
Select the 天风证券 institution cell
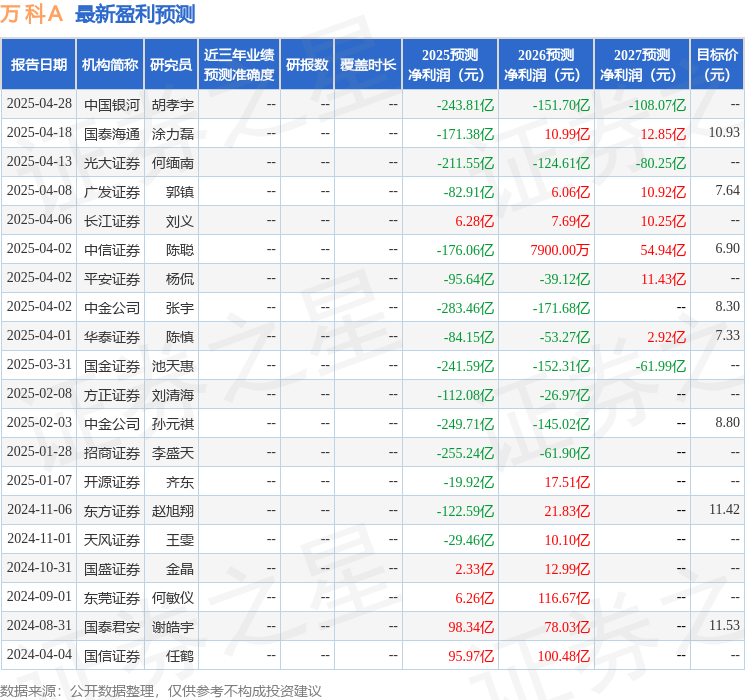click(x=112, y=539)
